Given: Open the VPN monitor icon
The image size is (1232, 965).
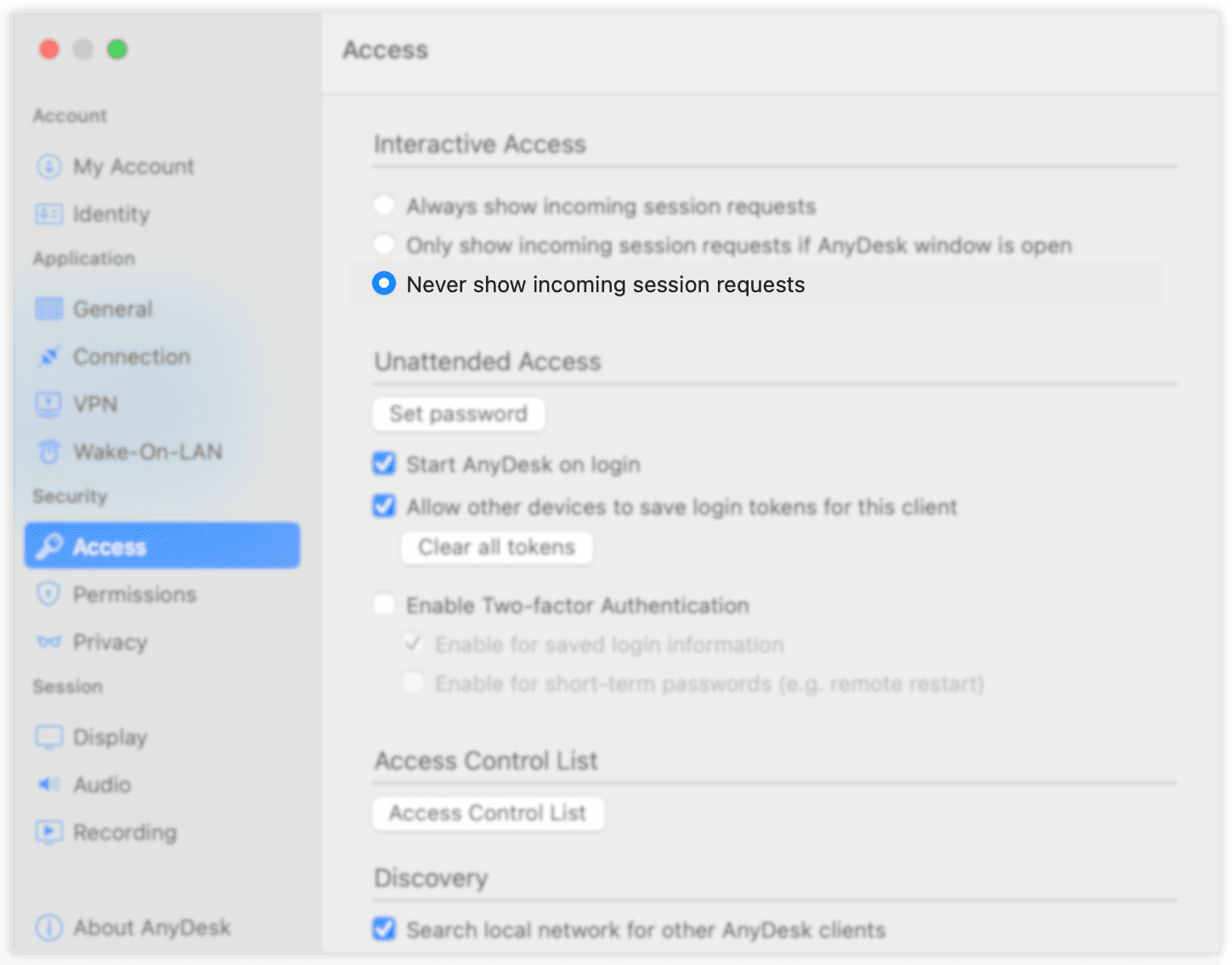Looking at the screenshot, I should point(48,404).
